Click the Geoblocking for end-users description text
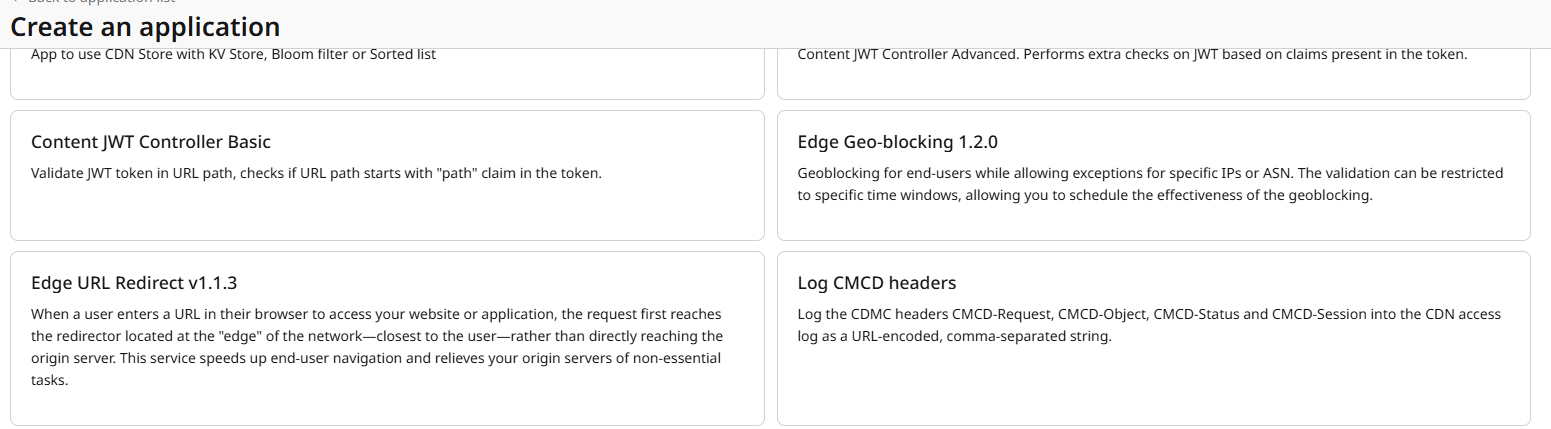The width and height of the screenshot is (1551, 429). click(x=1150, y=184)
